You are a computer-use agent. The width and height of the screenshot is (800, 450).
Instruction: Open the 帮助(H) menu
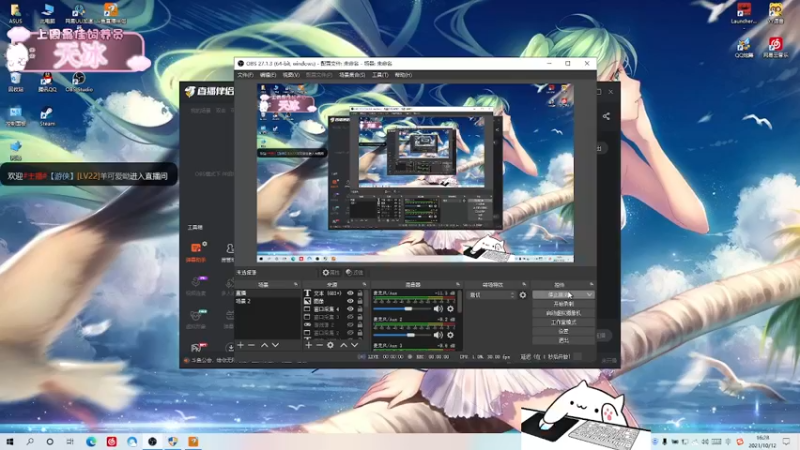pyautogui.click(x=403, y=75)
